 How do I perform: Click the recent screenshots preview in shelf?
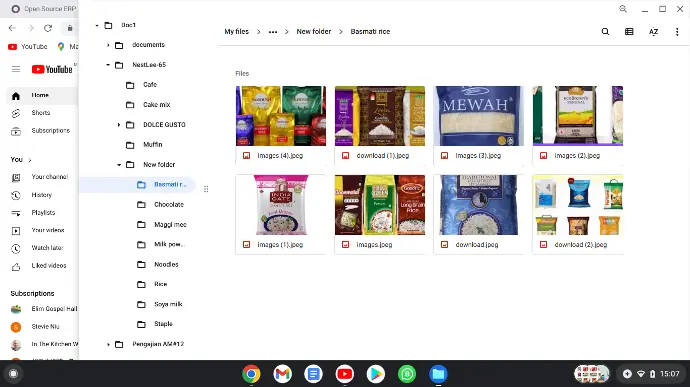pyautogui.click(x=592, y=374)
